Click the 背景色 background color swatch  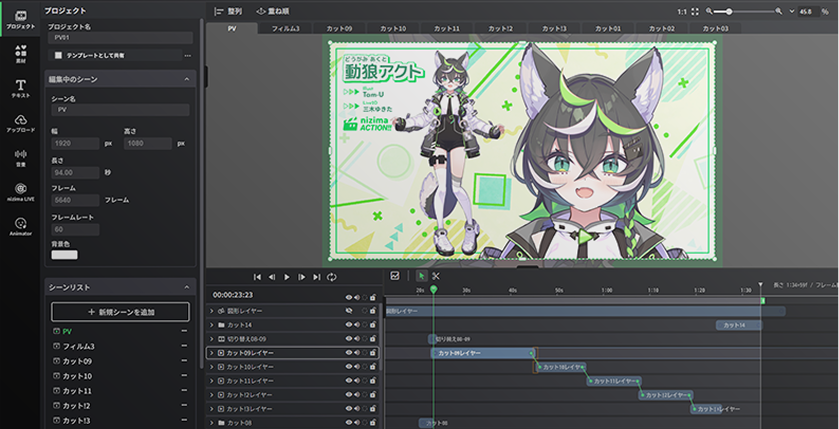(64, 255)
